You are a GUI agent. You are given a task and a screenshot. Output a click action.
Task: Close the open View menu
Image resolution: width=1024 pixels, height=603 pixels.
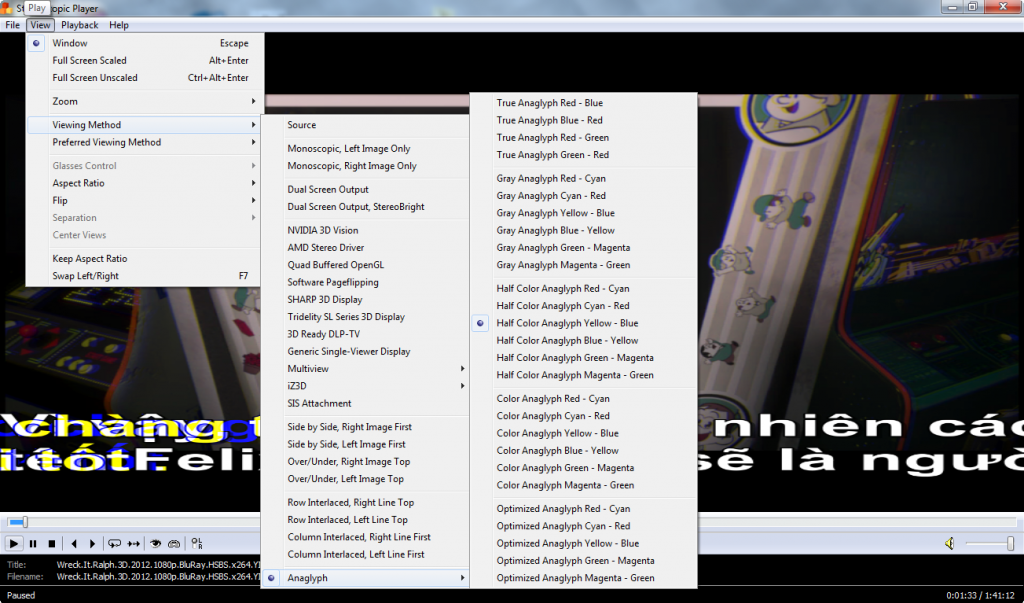click(x=40, y=25)
